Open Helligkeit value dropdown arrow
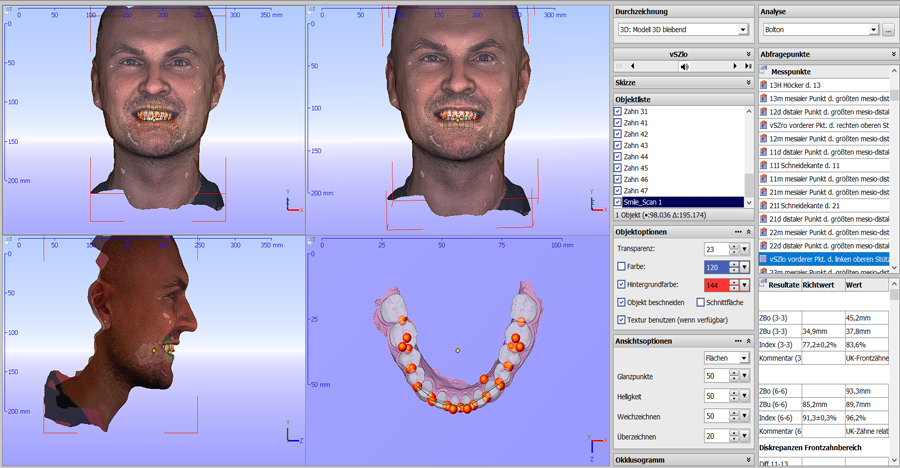The width and height of the screenshot is (900, 468). [x=744, y=396]
